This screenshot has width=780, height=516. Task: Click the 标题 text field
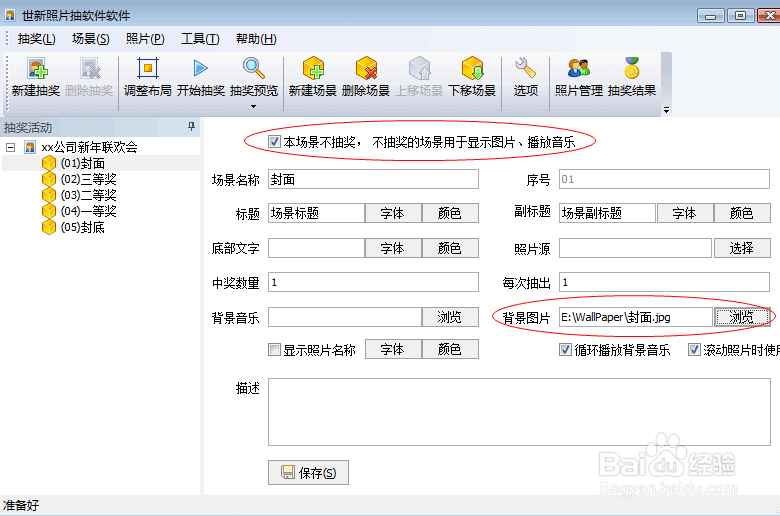316,213
